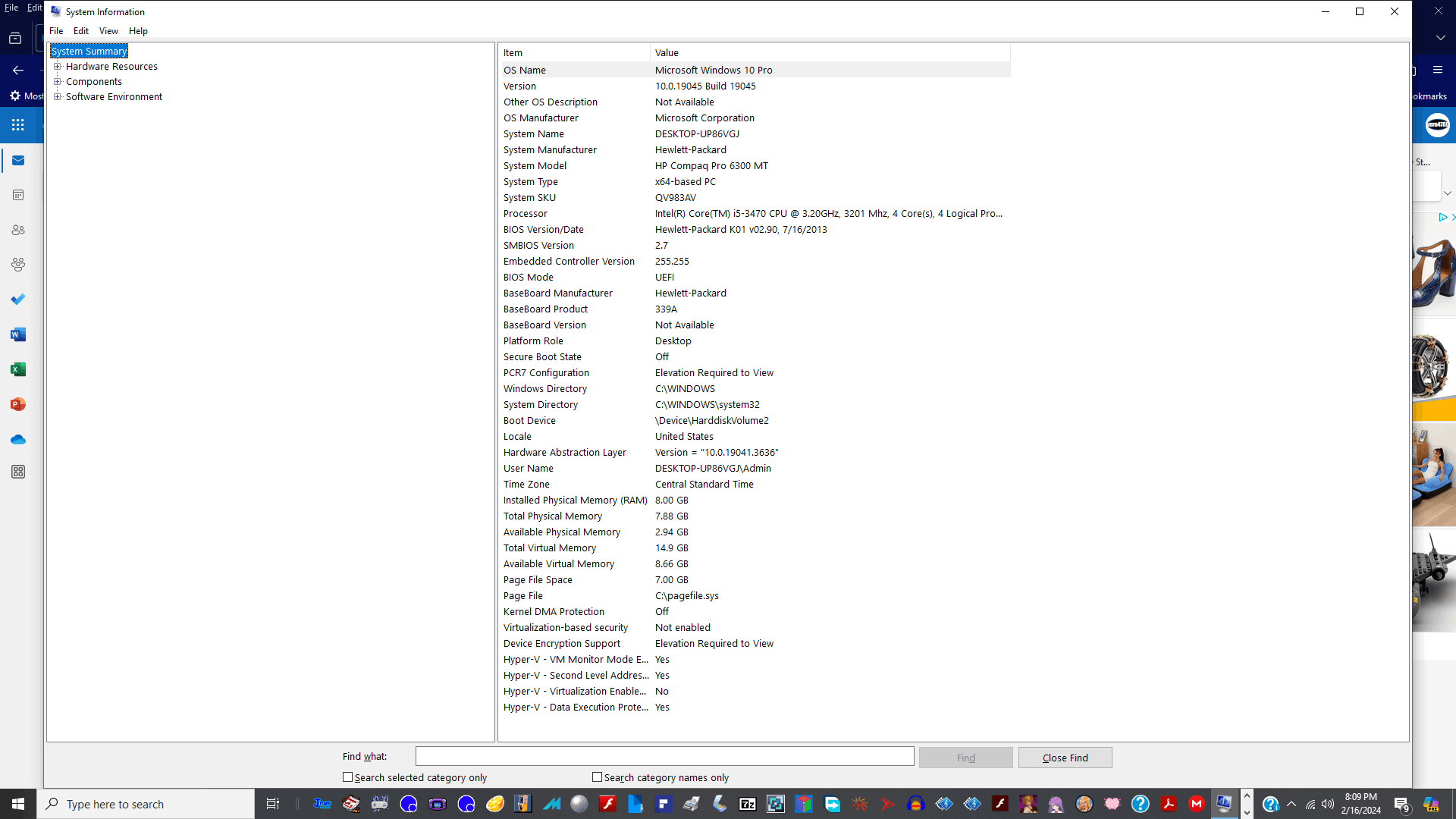Open the pink heart icon on taskbar
The image size is (1456, 819).
click(1112, 804)
